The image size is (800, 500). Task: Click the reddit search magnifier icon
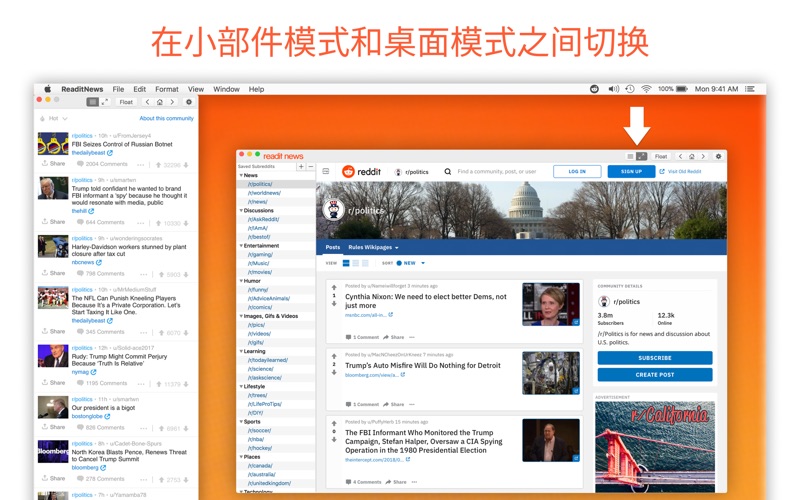pyautogui.click(x=447, y=171)
